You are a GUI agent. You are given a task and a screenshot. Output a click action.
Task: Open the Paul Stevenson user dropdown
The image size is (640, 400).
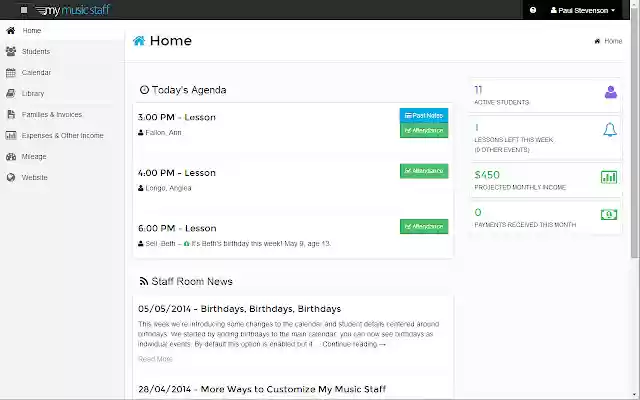point(582,10)
